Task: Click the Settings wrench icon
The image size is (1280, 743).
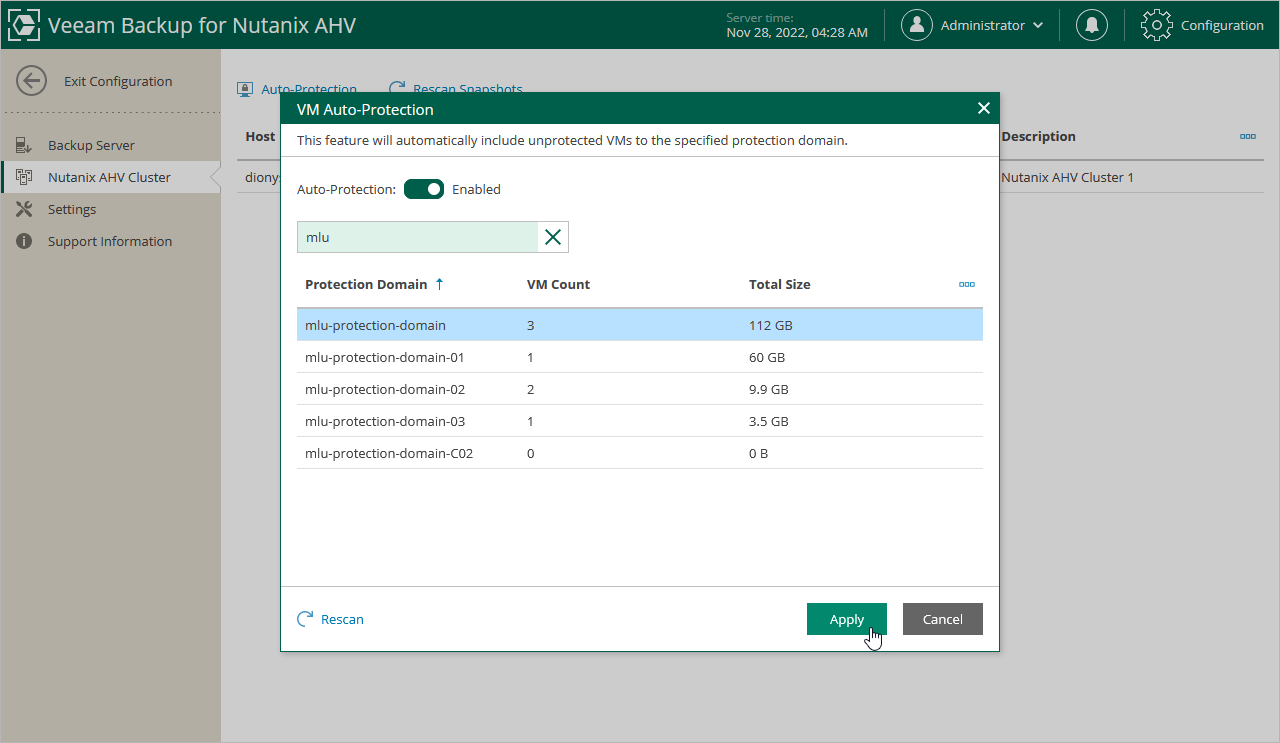Action: click(25, 209)
